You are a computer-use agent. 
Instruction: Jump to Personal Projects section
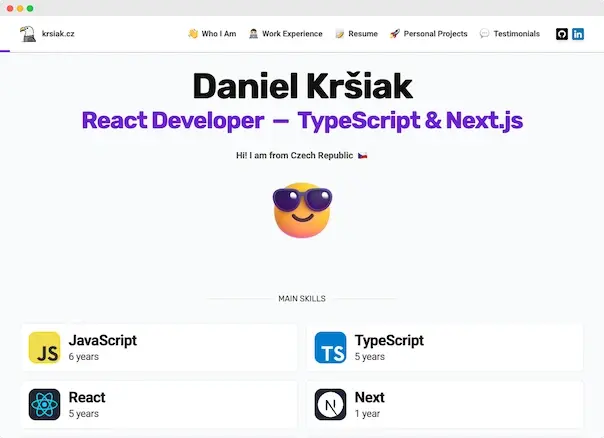pos(435,34)
